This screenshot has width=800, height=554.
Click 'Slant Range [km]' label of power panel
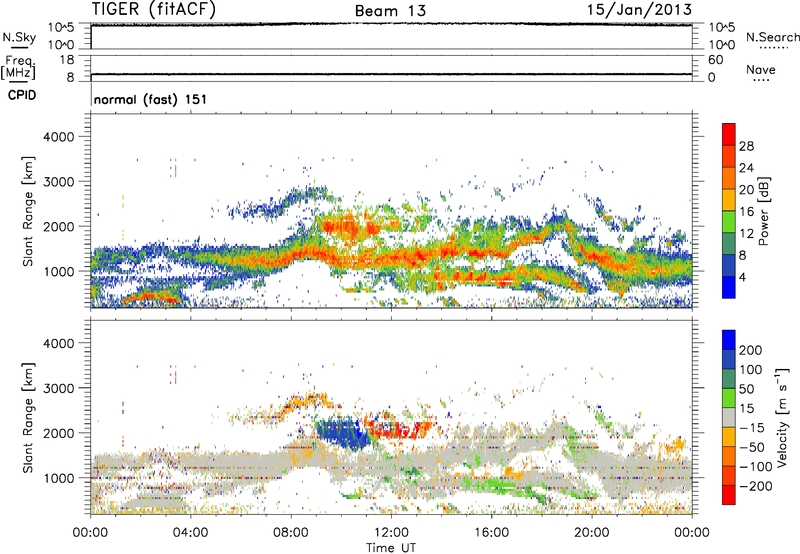pyautogui.click(x=28, y=211)
